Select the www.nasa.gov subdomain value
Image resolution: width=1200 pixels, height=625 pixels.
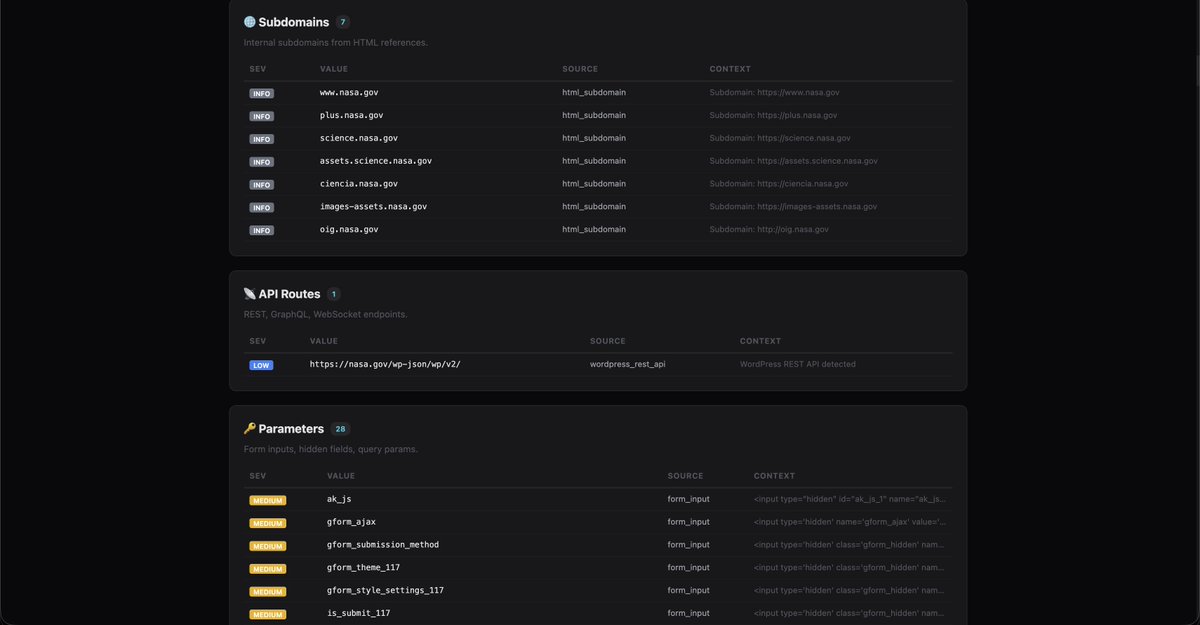[x=349, y=92]
